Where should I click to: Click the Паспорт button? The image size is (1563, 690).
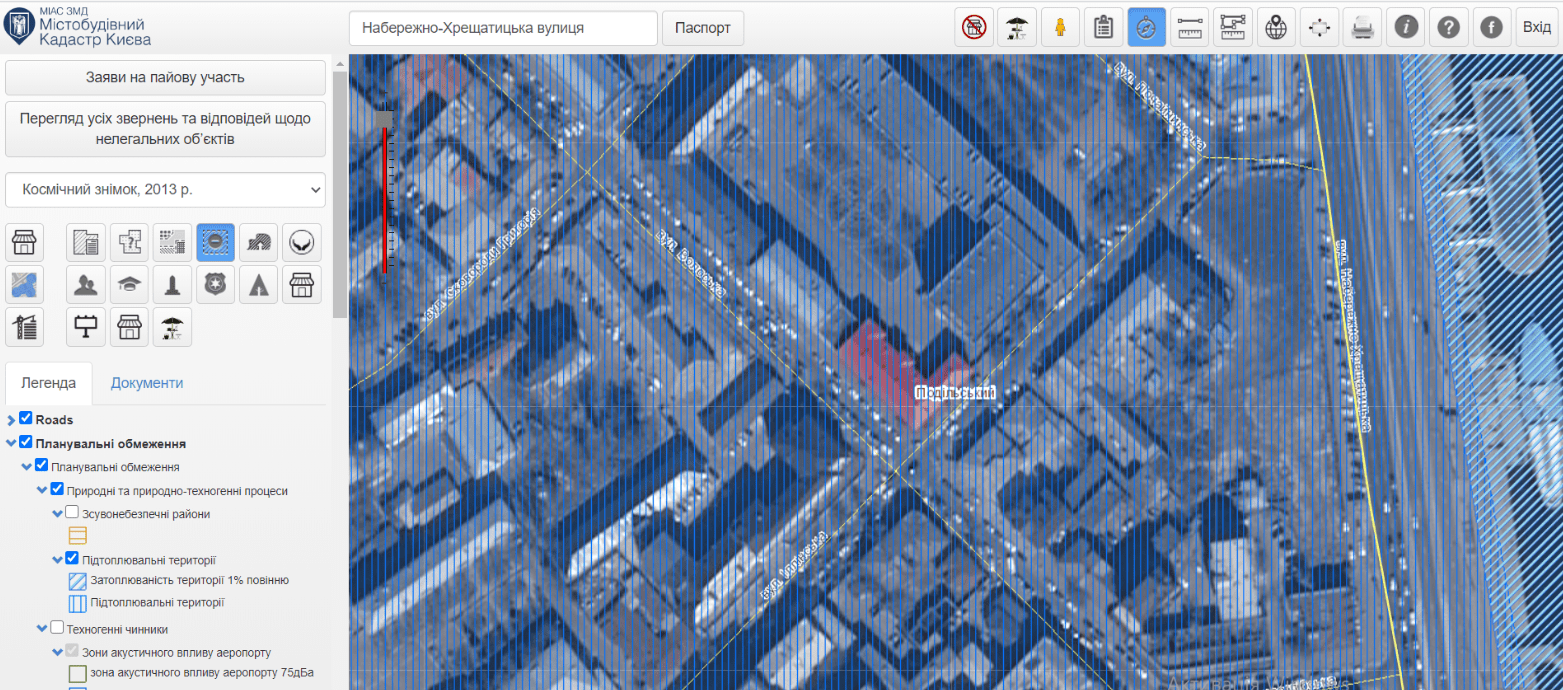click(703, 28)
